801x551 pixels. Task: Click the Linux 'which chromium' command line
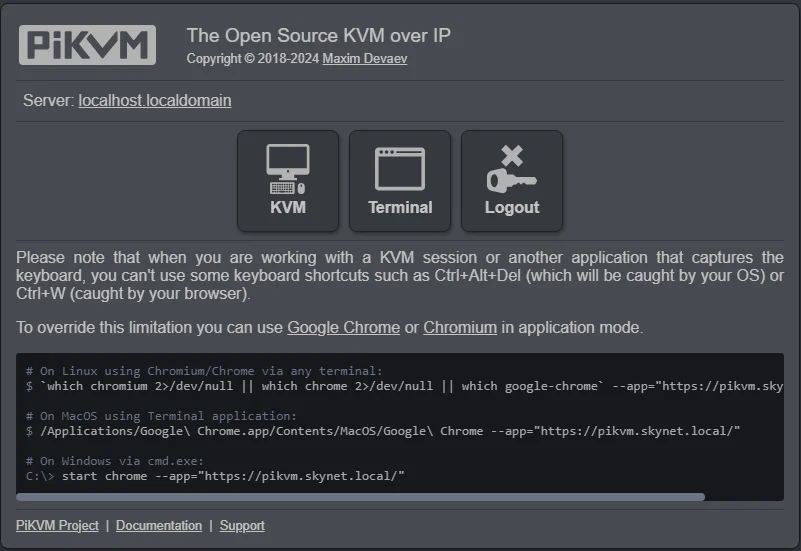point(400,386)
